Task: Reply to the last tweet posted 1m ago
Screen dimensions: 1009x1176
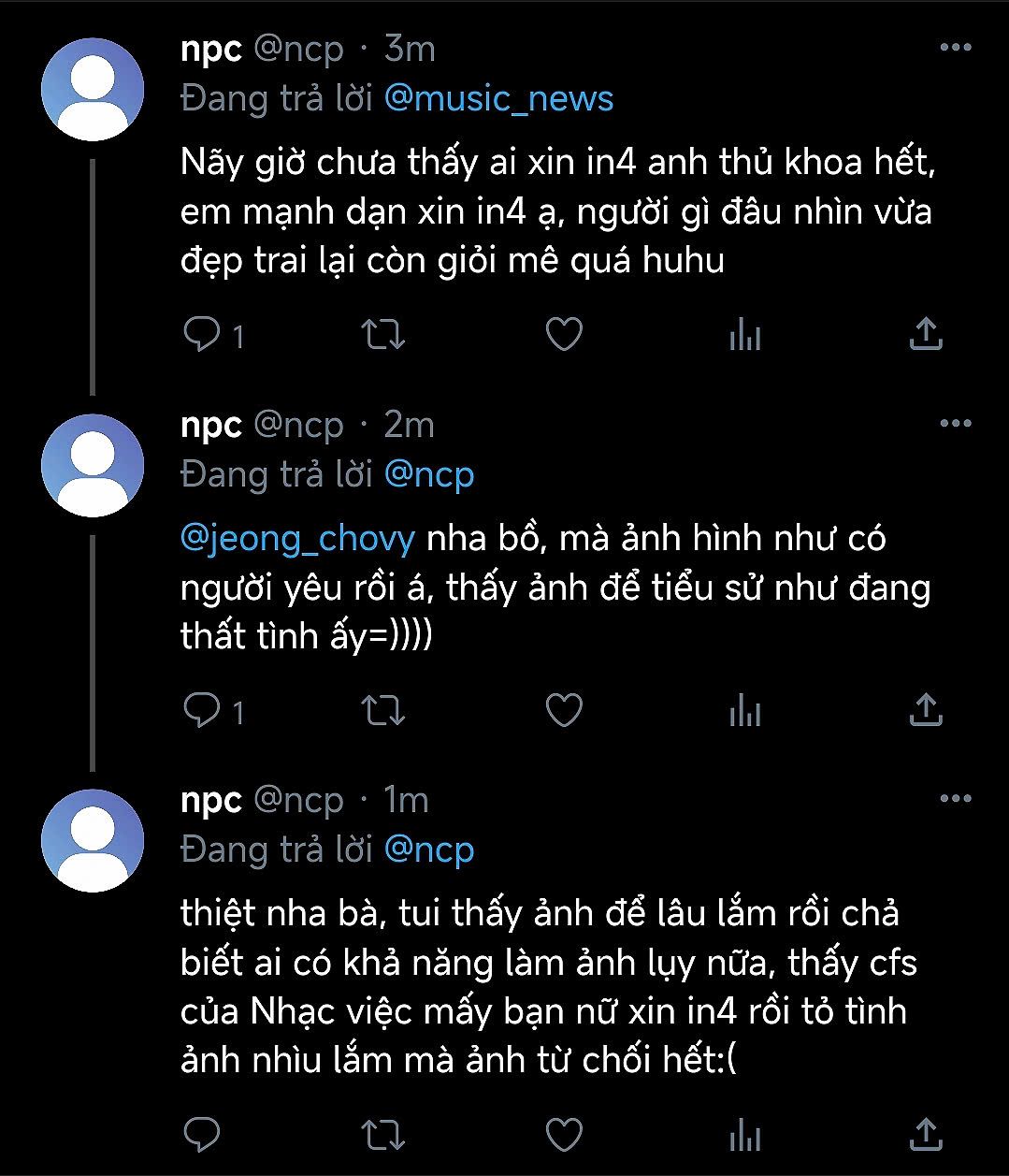Action: coord(202,1134)
